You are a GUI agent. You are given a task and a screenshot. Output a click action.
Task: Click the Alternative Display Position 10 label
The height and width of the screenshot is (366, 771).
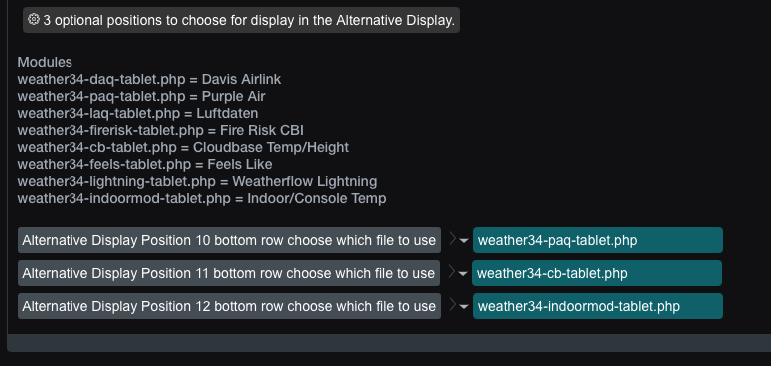point(229,240)
